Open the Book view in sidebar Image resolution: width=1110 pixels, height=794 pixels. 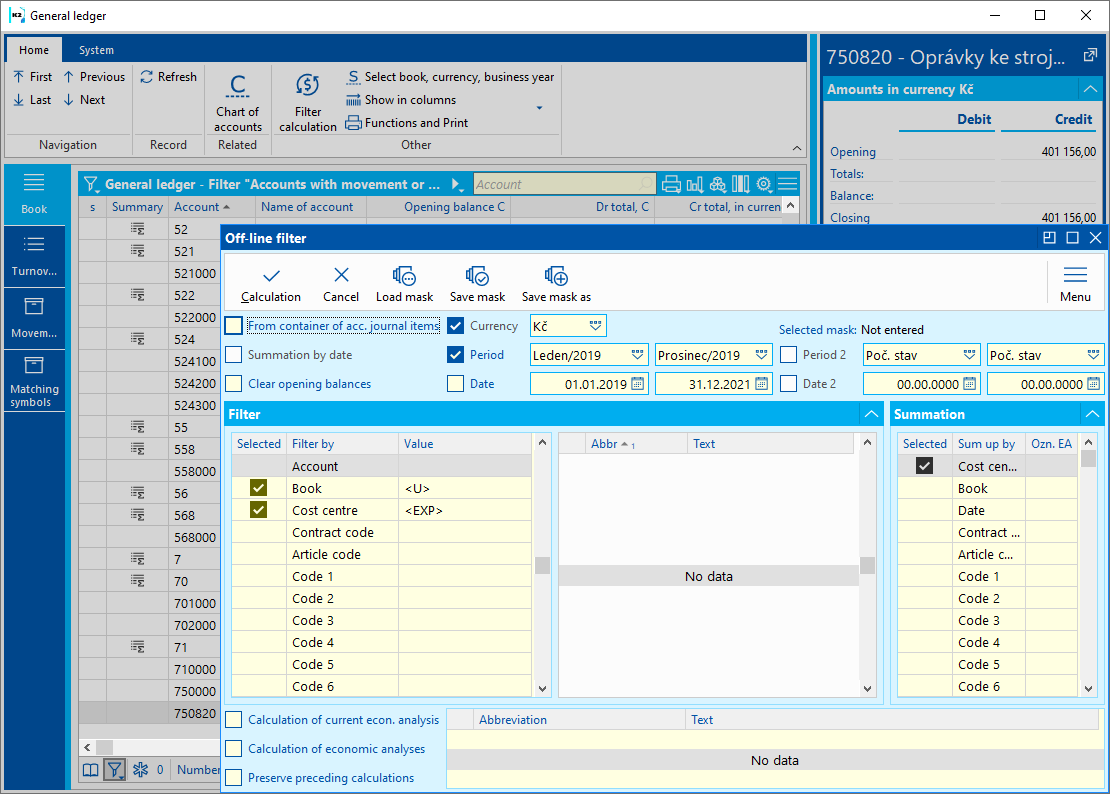pos(34,194)
